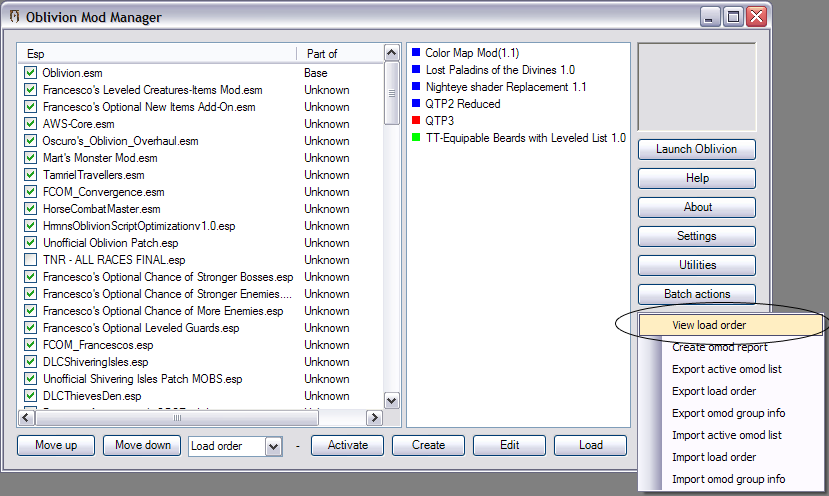Select Francesco's Optional New Items Add-On.esm row text
829x496 pixels.
coord(149,107)
